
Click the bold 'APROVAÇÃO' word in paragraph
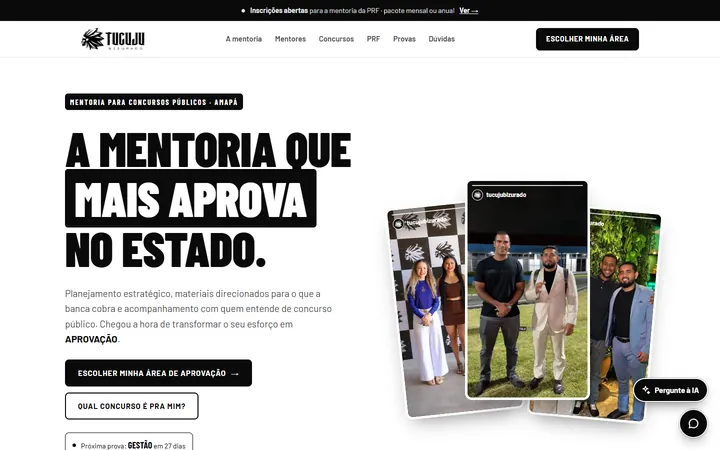pos(91,339)
